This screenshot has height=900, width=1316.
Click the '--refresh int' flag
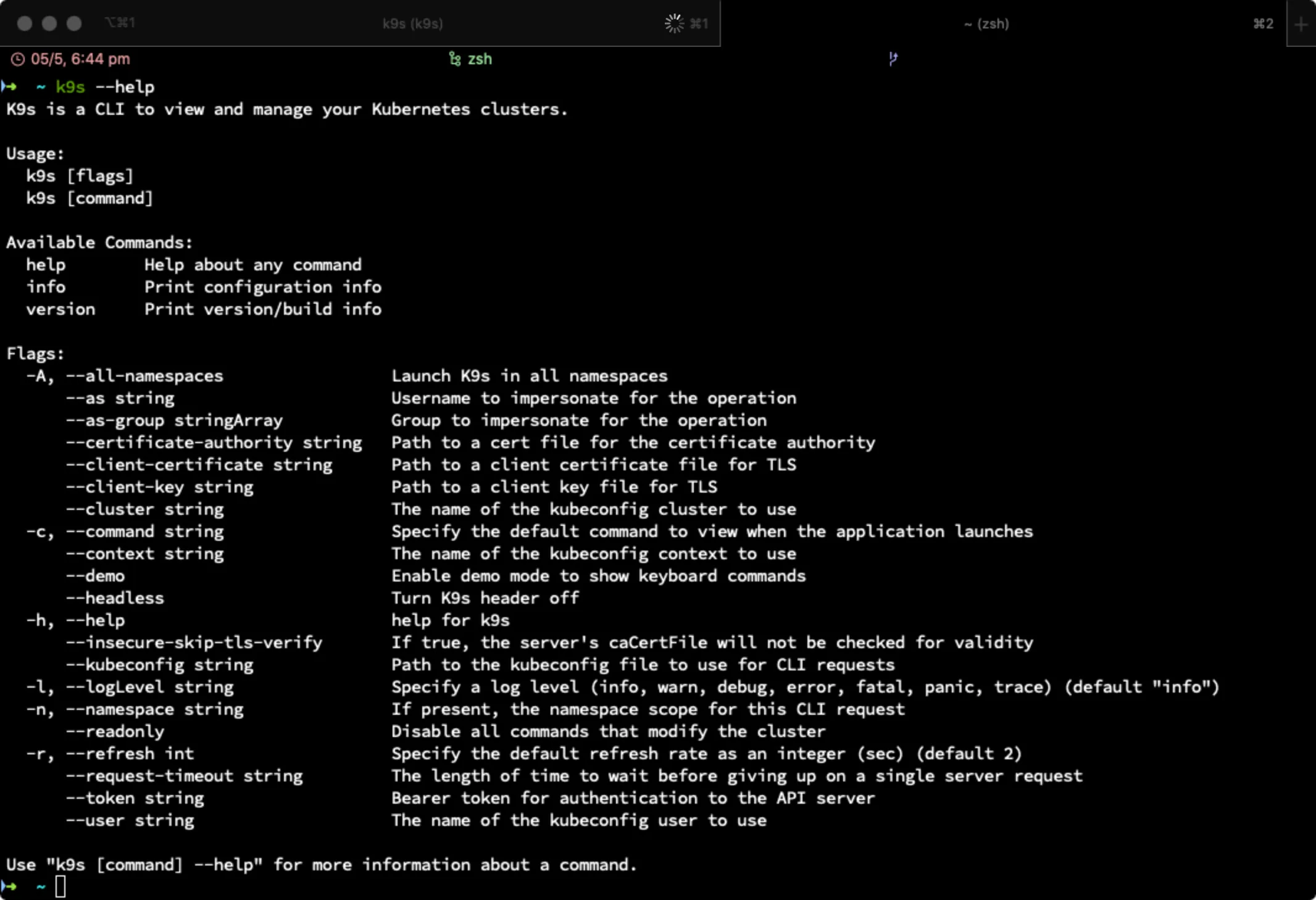tap(130, 754)
